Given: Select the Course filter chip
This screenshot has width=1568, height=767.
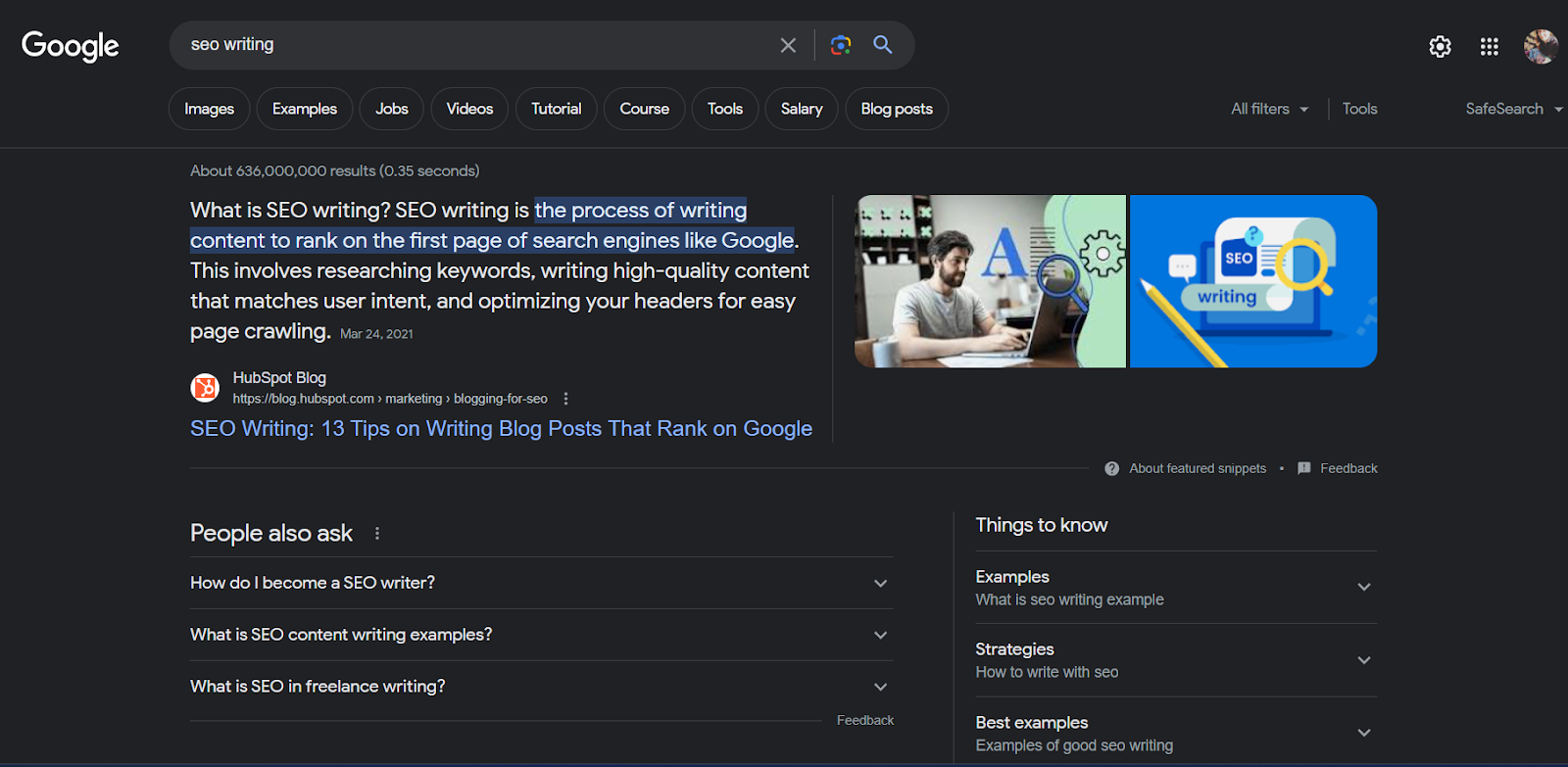Looking at the screenshot, I should tap(644, 109).
